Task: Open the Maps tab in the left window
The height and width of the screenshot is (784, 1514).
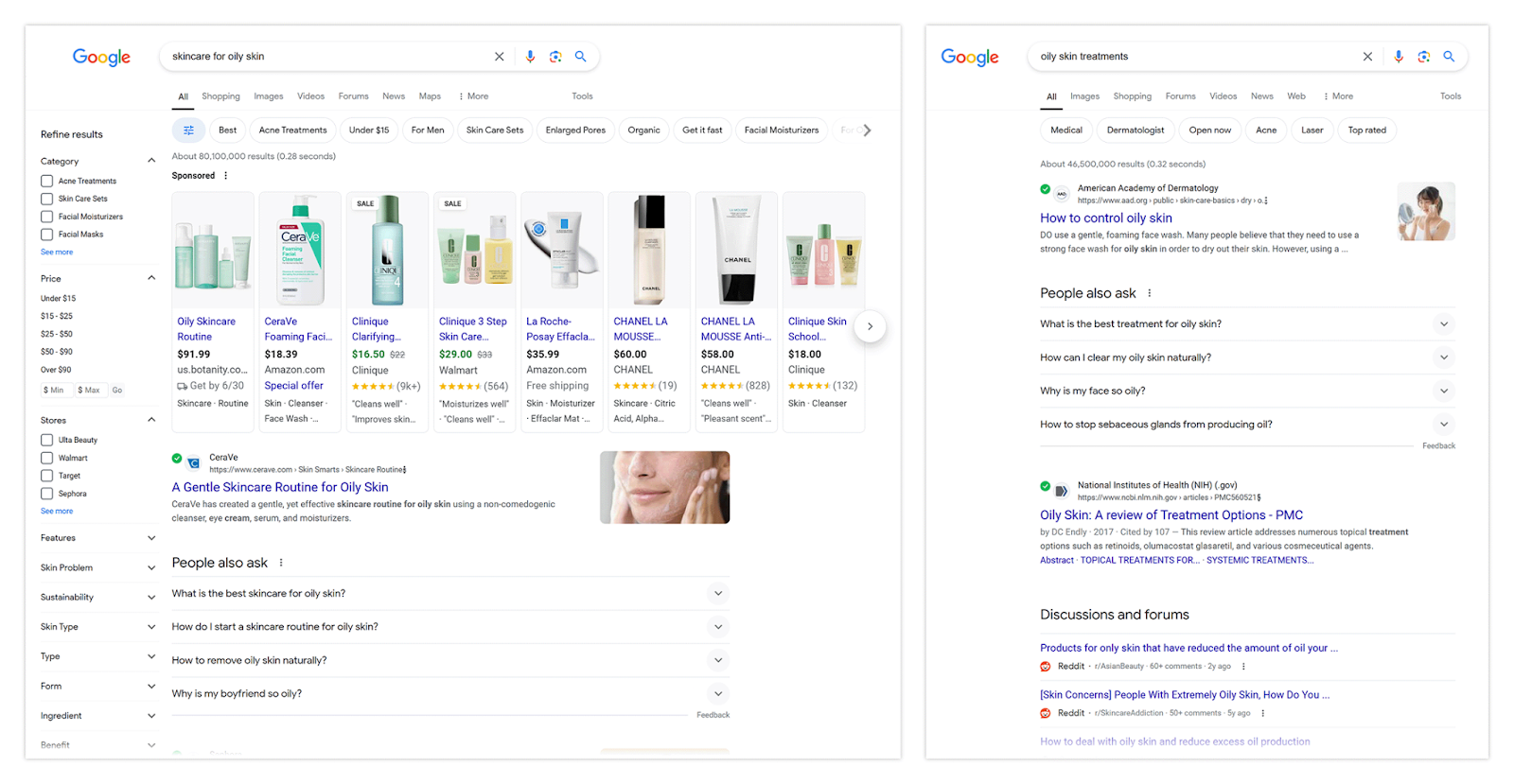Action: [430, 96]
